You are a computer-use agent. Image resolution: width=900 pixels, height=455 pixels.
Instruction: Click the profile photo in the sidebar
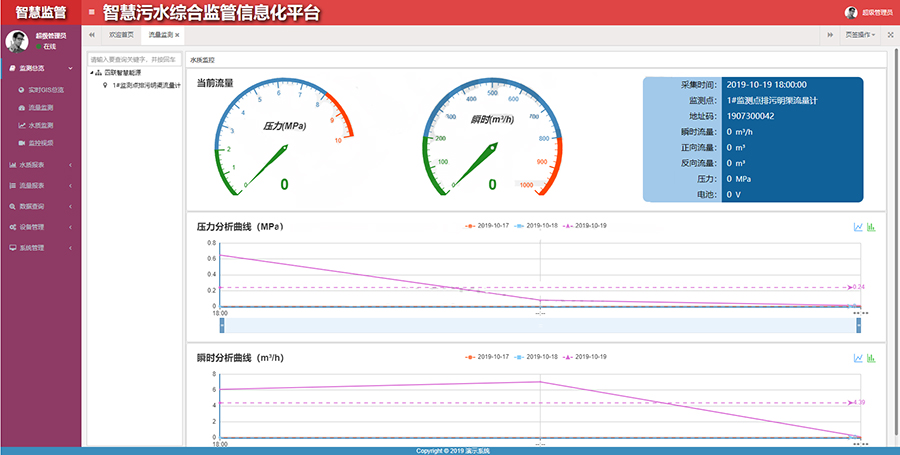coord(17,41)
